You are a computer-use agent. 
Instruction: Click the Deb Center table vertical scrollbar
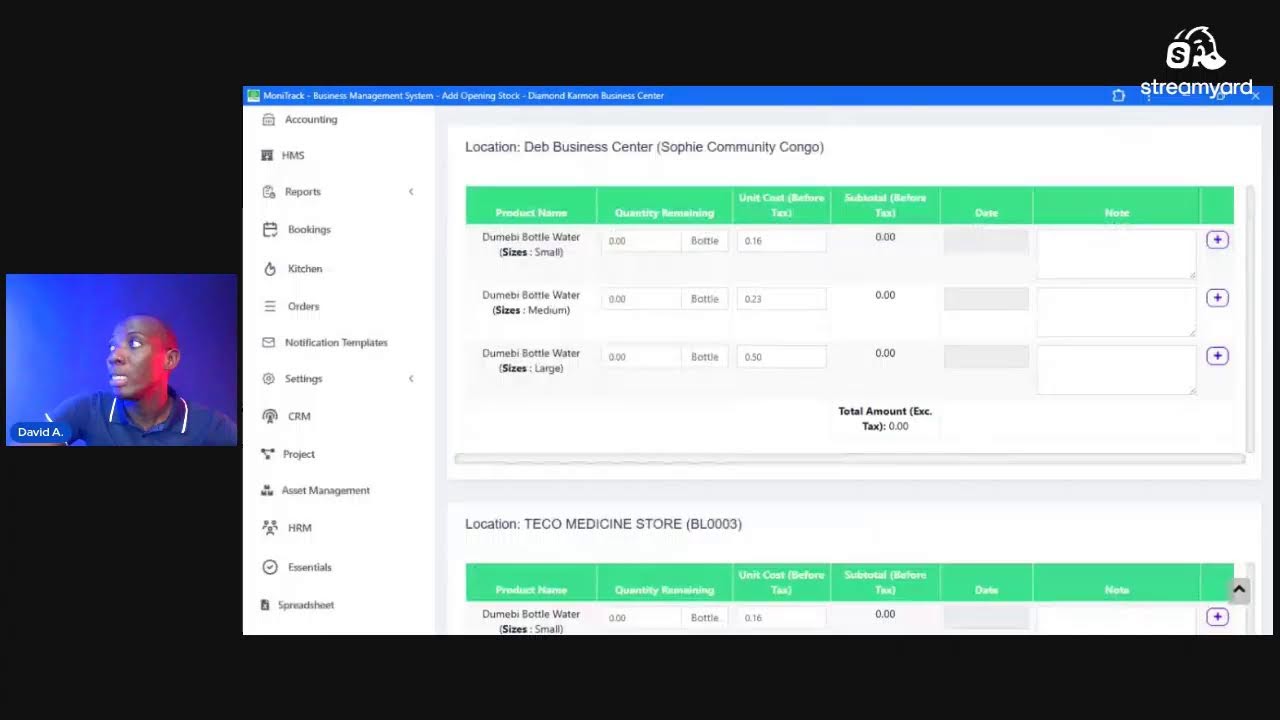click(x=1250, y=320)
